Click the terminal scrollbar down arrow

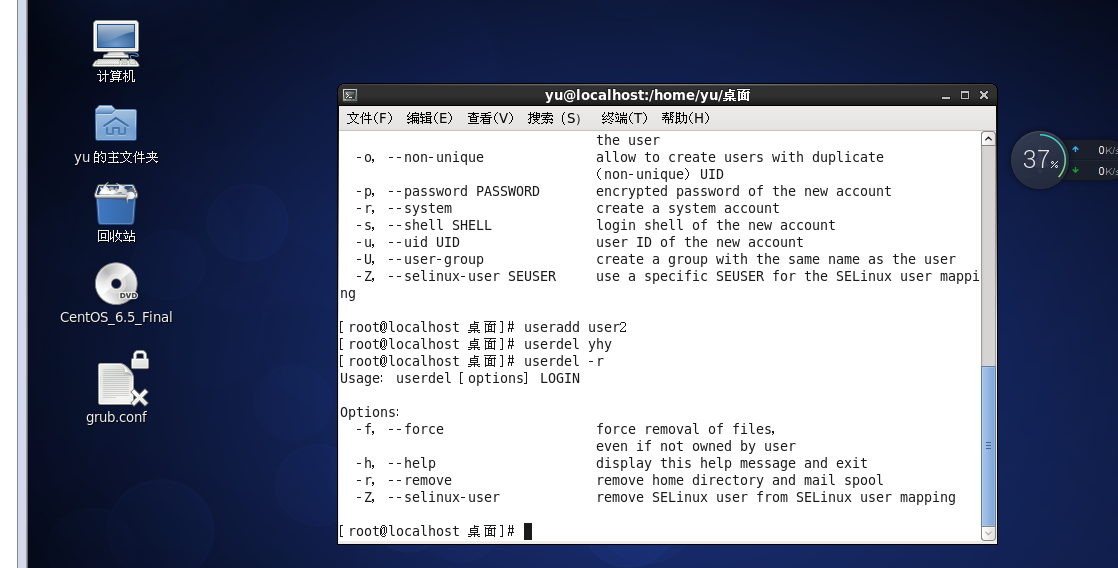click(x=988, y=533)
